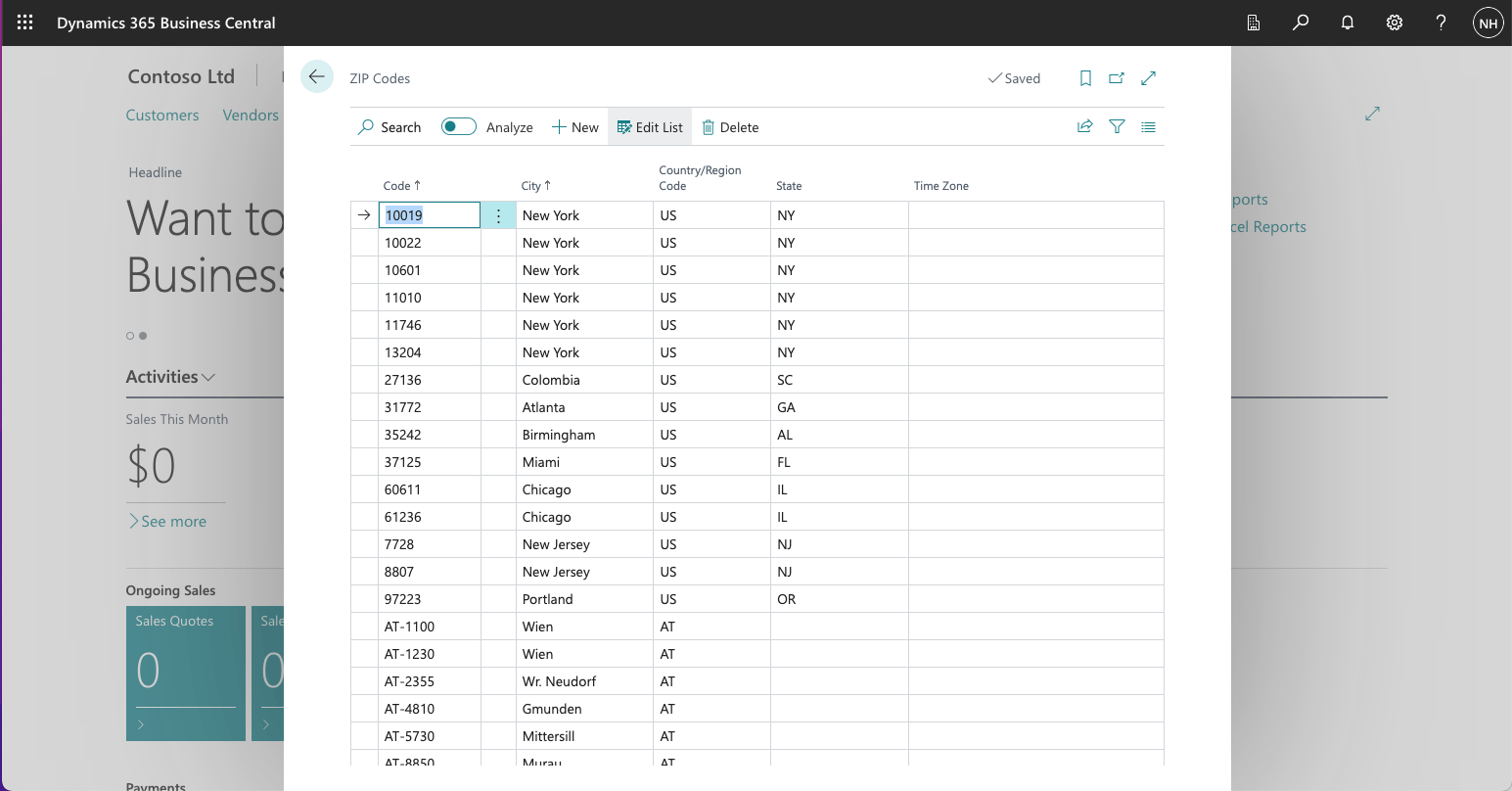
Task: Toggle Analyze mode switch
Action: (458, 126)
